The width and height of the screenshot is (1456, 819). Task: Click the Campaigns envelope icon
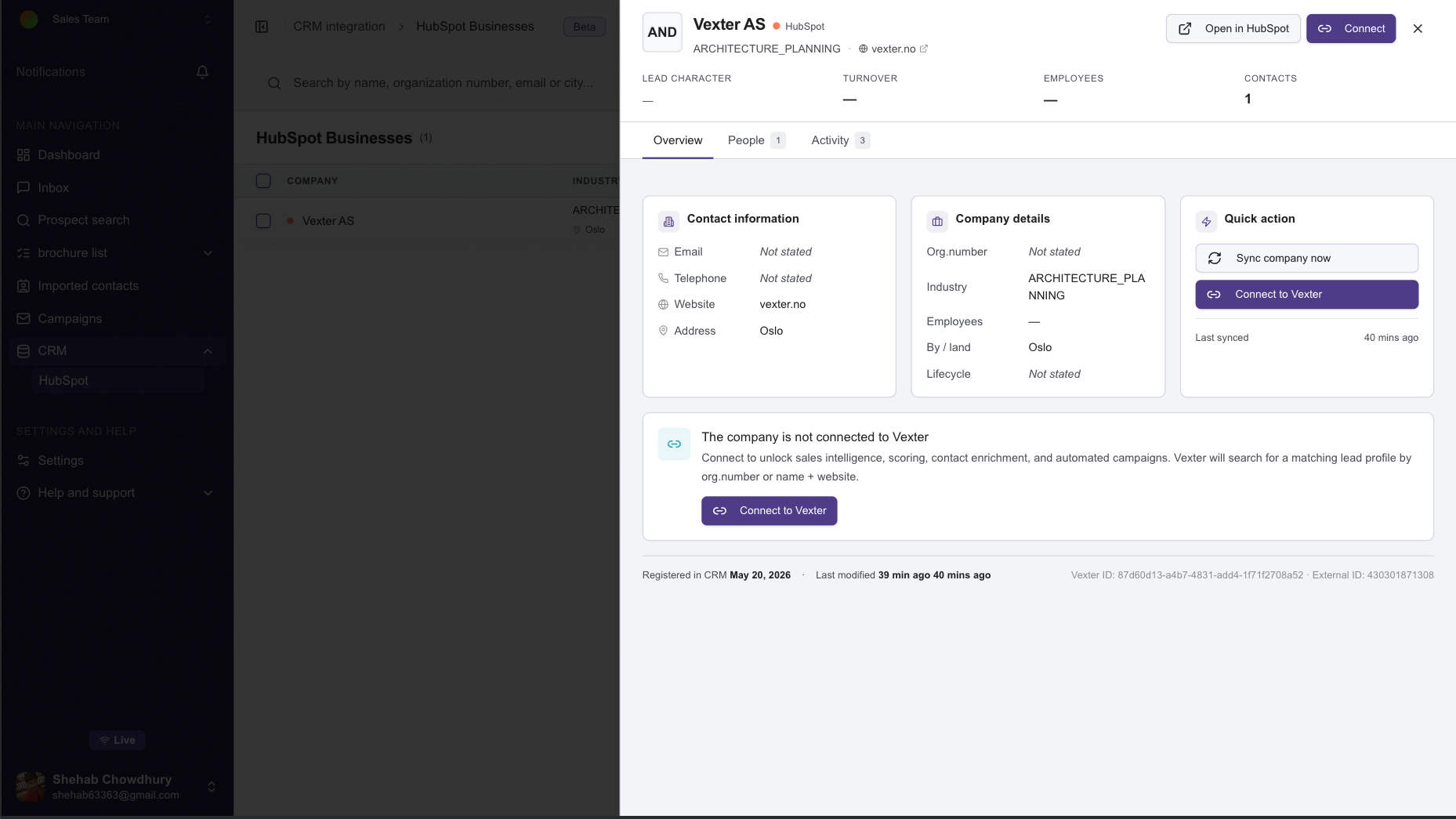[24, 319]
